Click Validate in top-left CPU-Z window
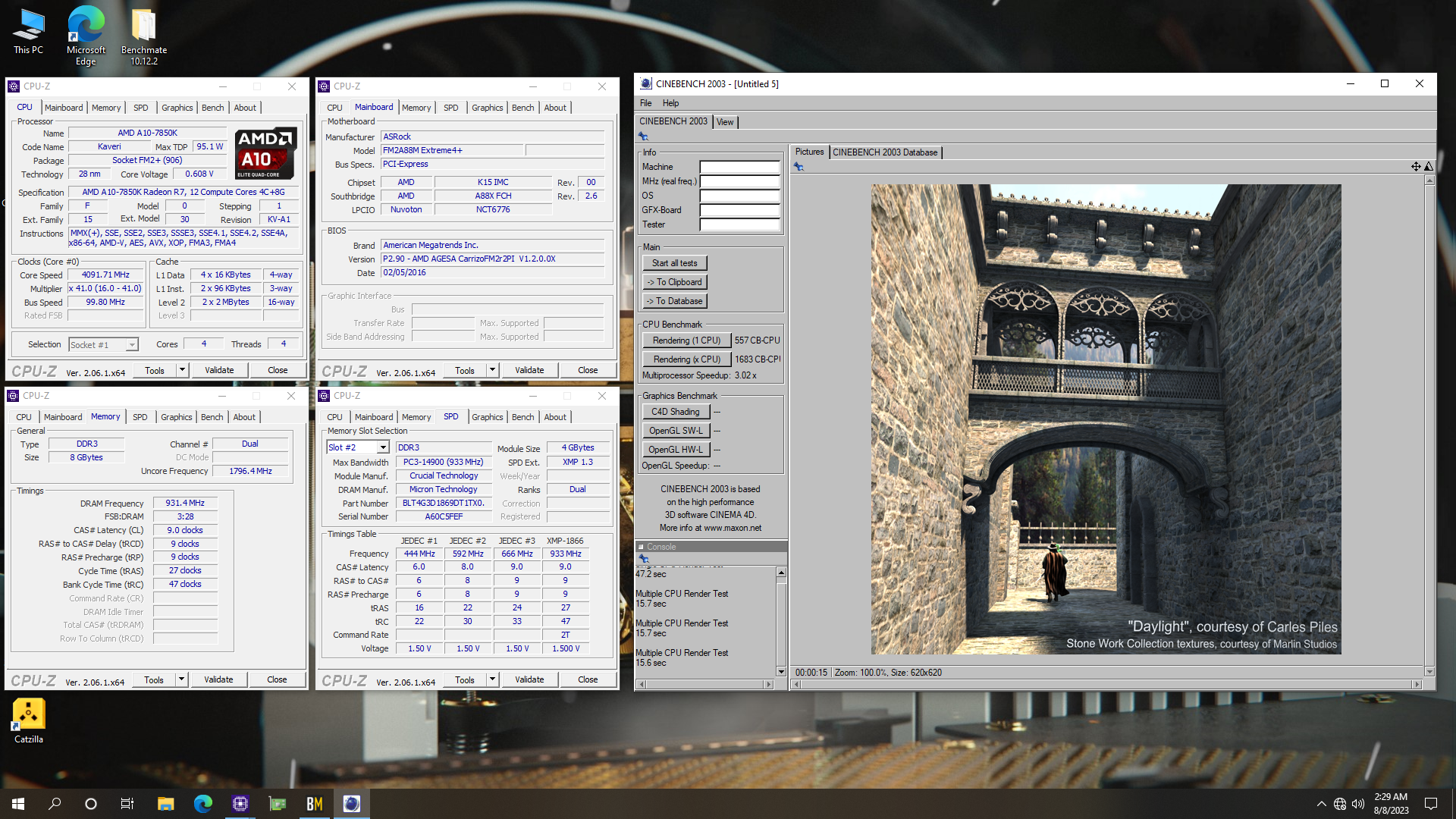The image size is (1456, 819). pyautogui.click(x=219, y=370)
